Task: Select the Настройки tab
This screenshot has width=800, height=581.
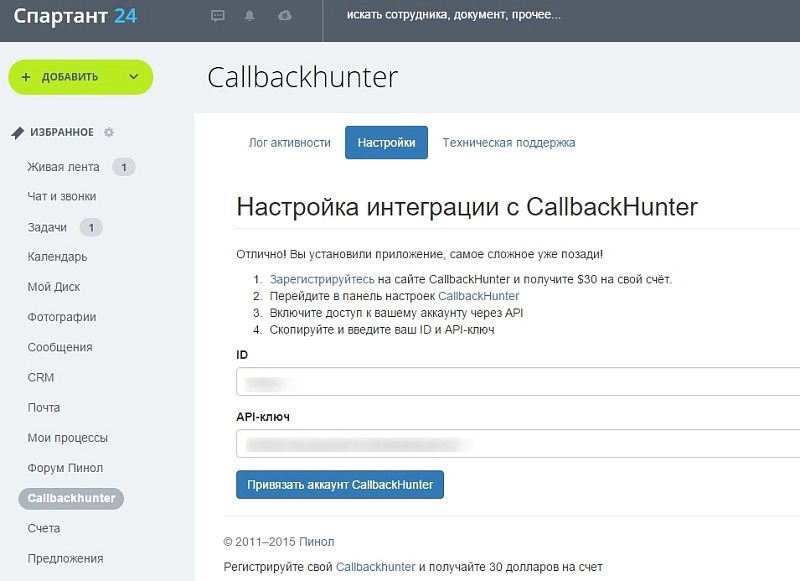Action: click(386, 142)
